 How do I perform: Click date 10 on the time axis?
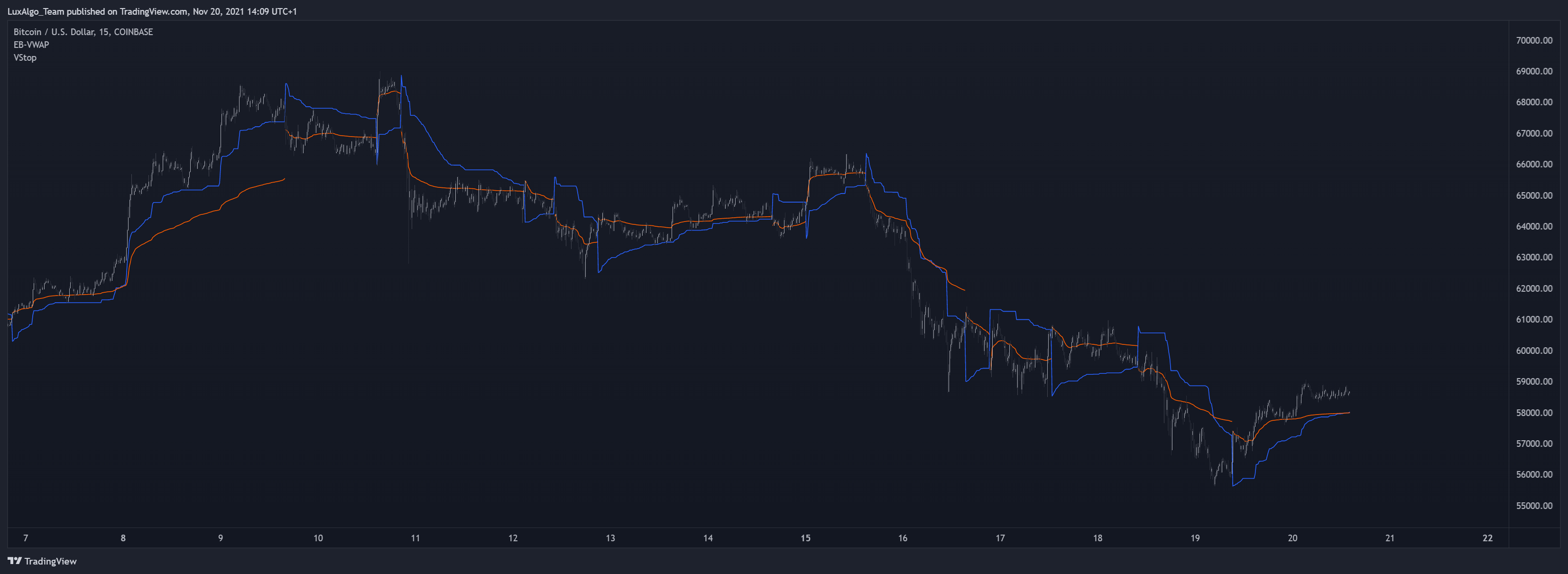[318, 538]
